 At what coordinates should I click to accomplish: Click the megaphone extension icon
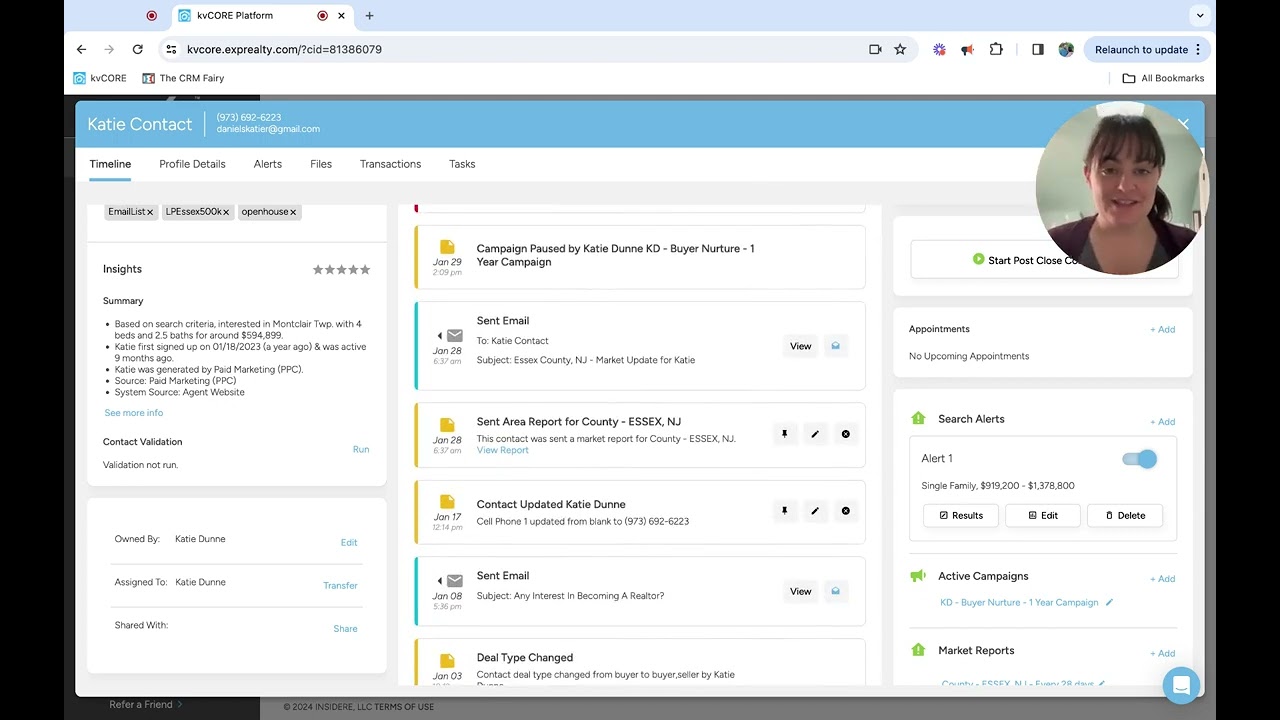(x=967, y=49)
